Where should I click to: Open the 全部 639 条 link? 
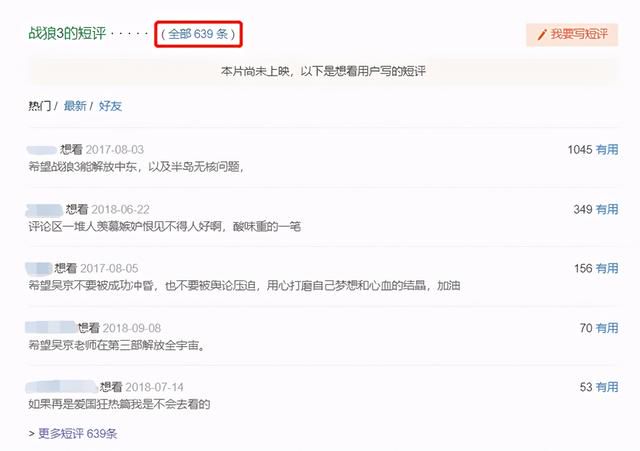tap(198, 34)
